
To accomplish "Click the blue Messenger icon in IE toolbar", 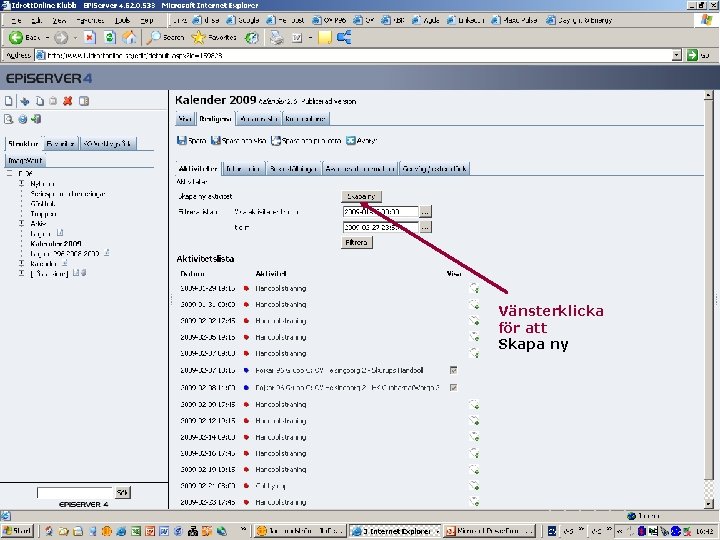I will [344, 37].
